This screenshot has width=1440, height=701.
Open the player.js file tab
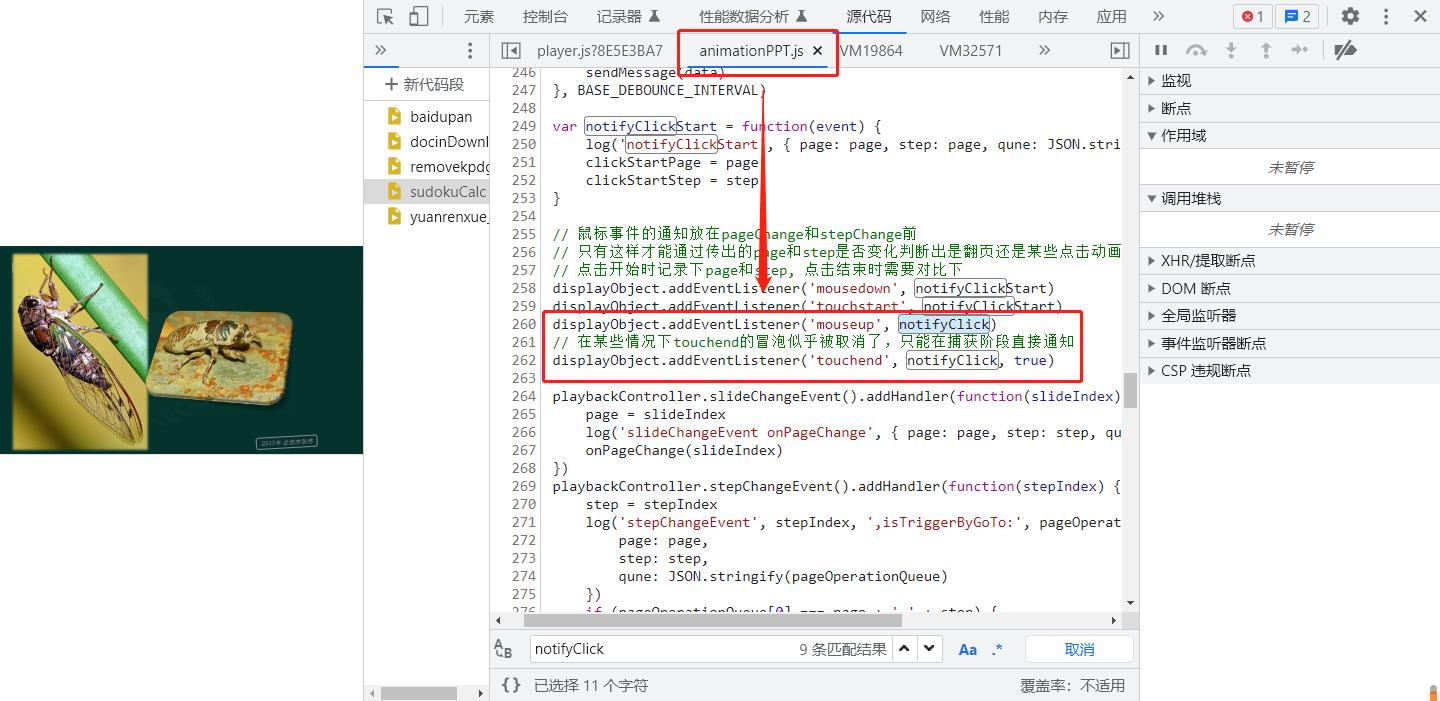(599, 50)
